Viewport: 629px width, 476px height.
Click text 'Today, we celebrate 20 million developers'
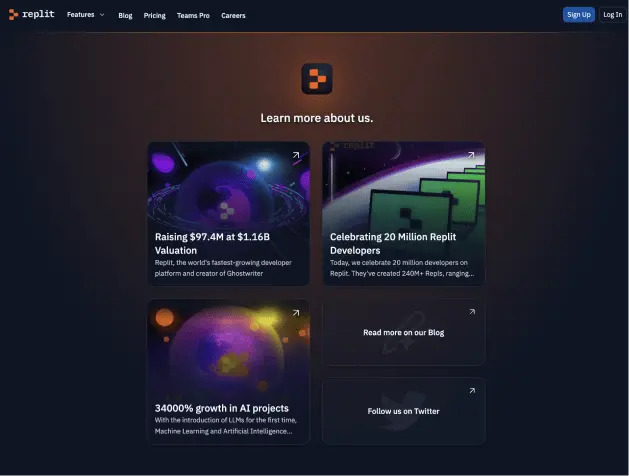pos(399,263)
